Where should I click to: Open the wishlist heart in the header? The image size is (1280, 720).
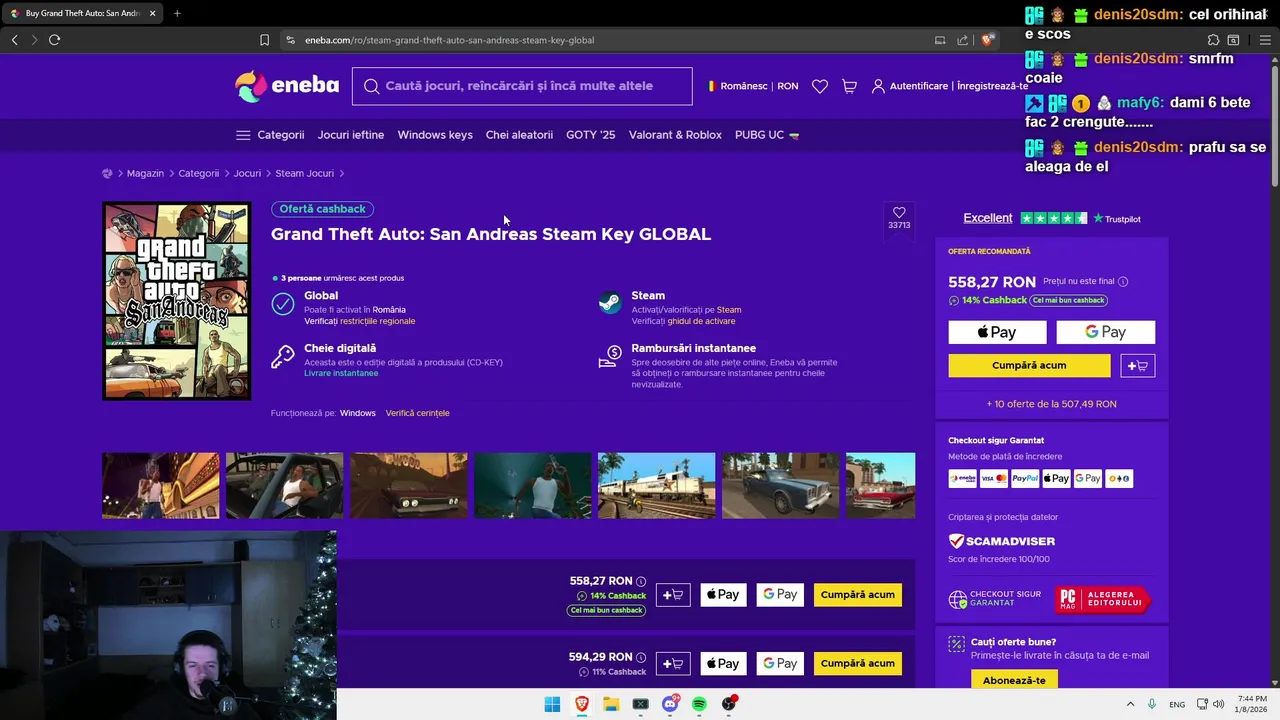[x=820, y=86]
